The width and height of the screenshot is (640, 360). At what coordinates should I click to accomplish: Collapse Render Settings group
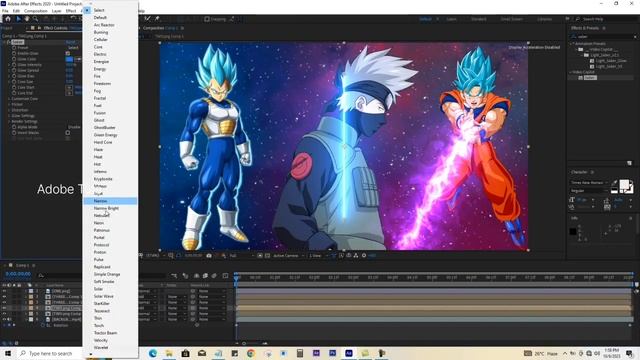click(9, 122)
